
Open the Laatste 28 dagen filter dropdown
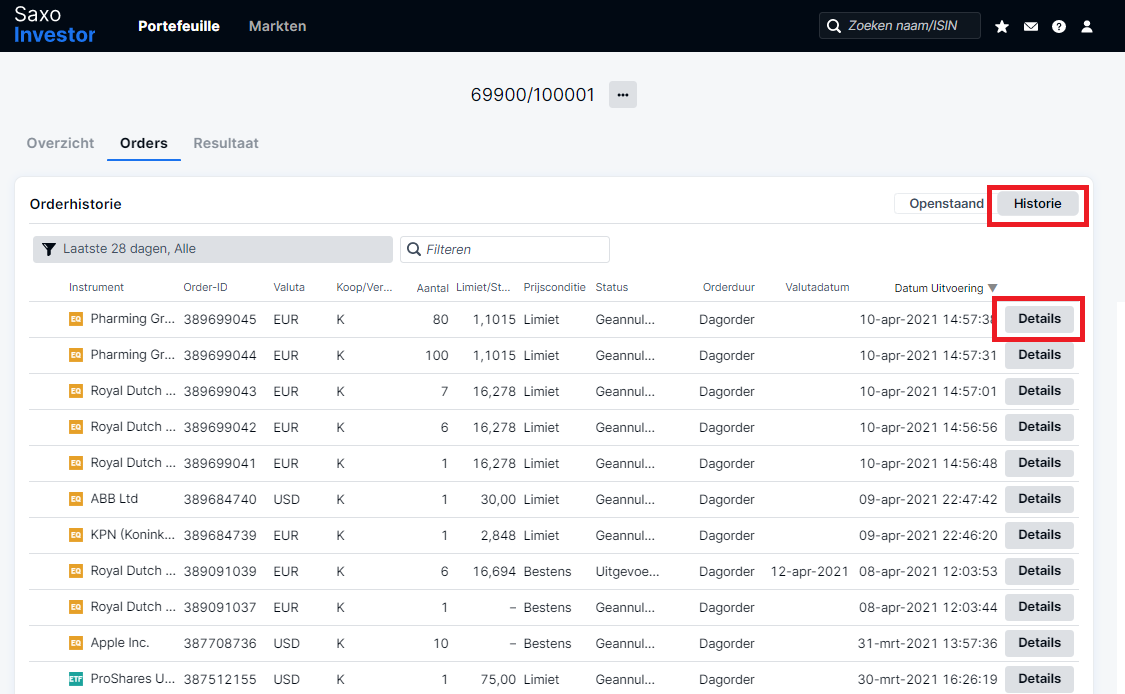pos(212,249)
